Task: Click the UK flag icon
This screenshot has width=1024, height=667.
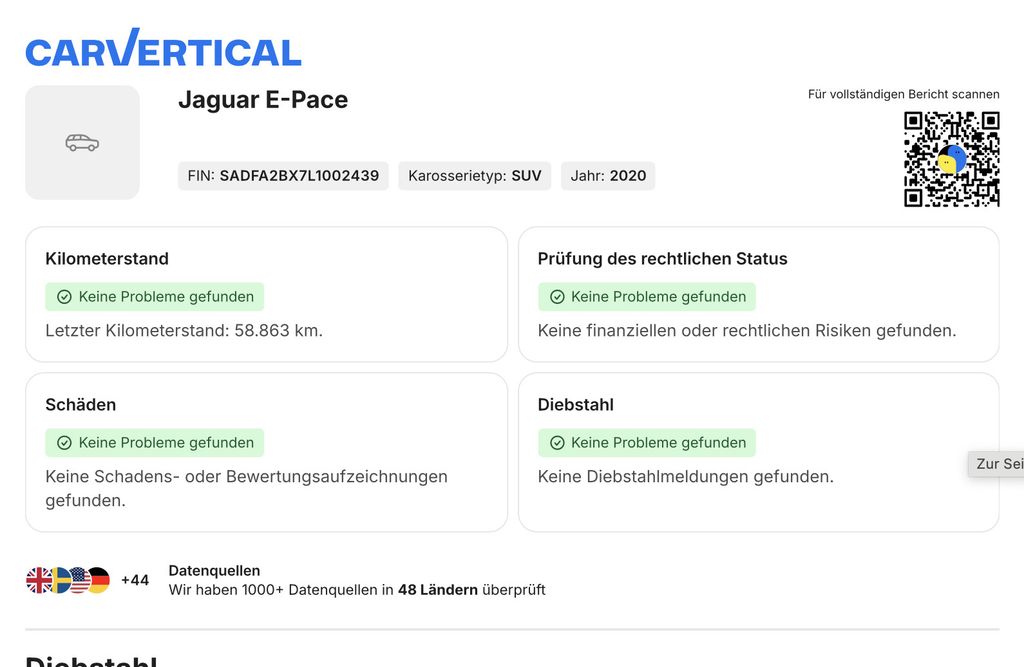Action: [x=39, y=580]
